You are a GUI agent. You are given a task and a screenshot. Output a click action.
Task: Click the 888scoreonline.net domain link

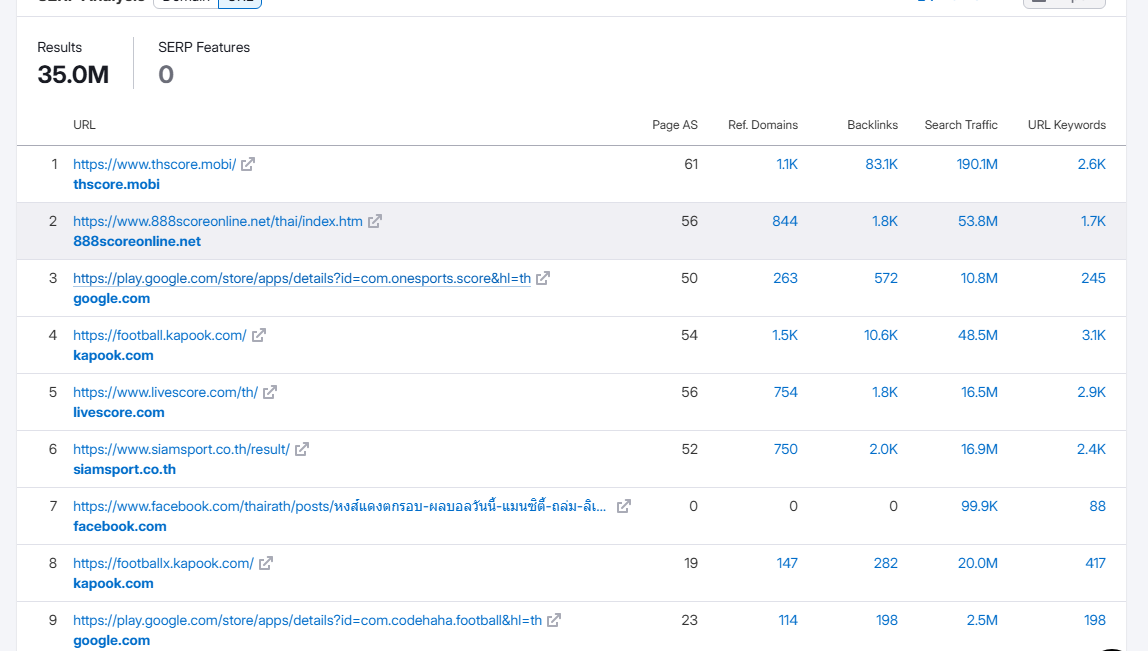click(x=137, y=242)
